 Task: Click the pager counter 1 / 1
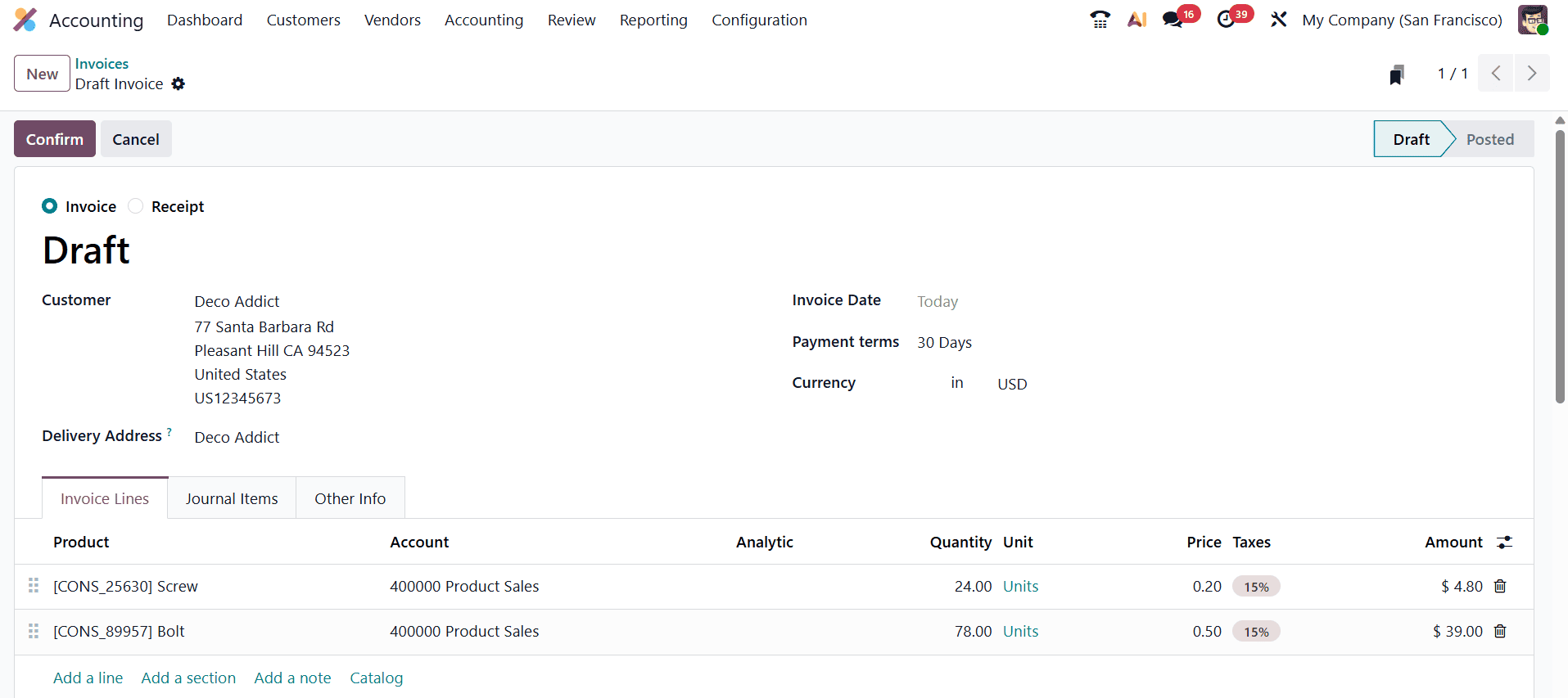1453,74
